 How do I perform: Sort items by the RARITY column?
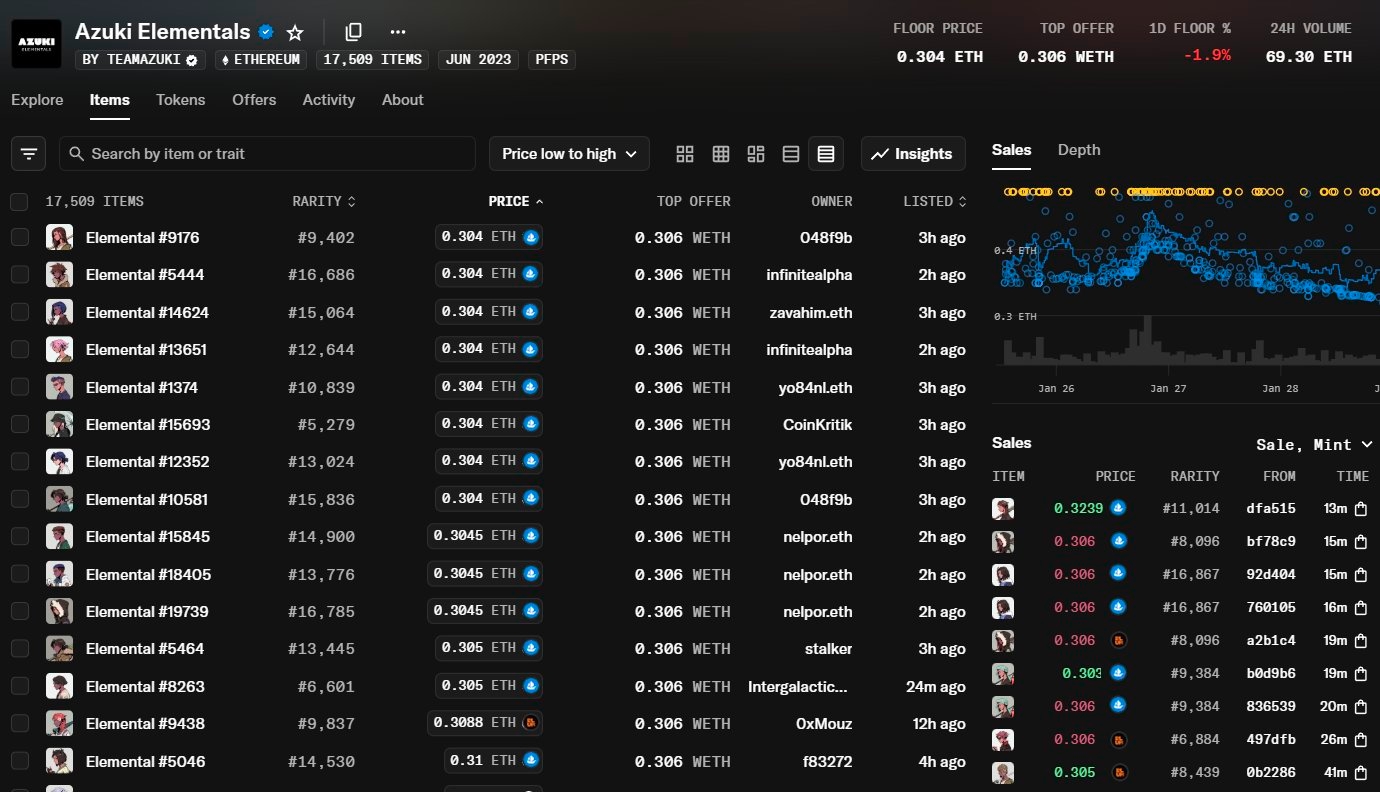tap(324, 202)
